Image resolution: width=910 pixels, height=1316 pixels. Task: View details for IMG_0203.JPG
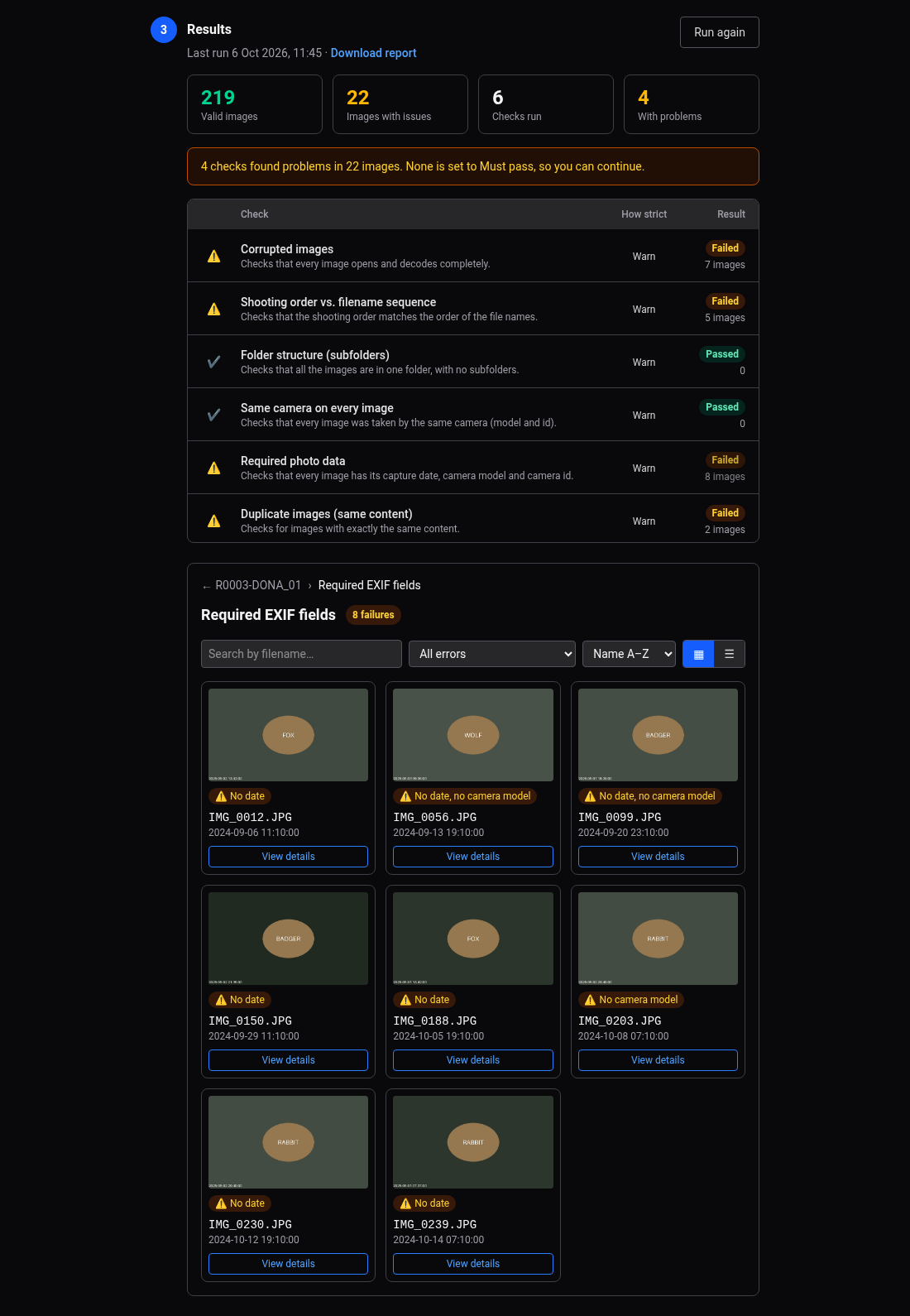coord(658,1060)
